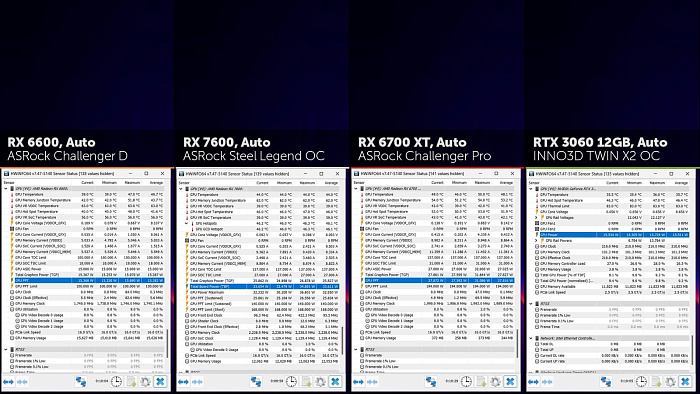Click Average column header in RTX 3060 window
The width and height of the screenshot is (700, 394).
tap(681, 183)
